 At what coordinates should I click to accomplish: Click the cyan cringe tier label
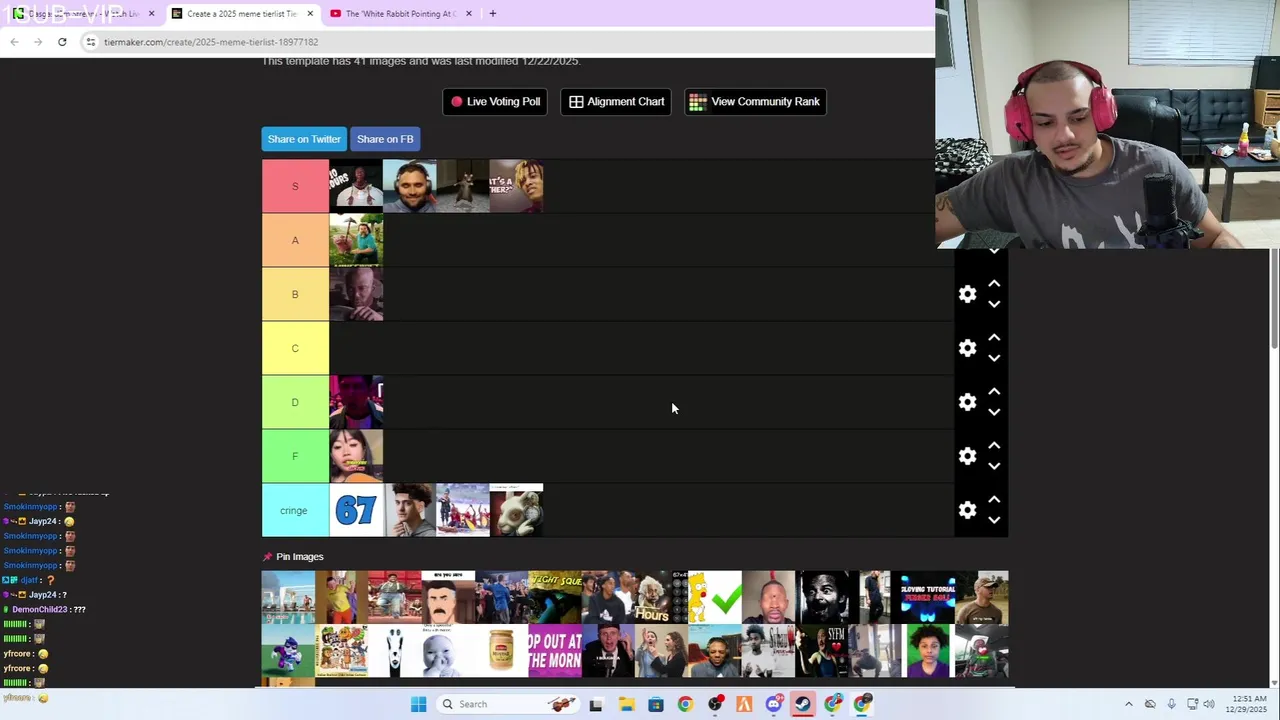[x=295, y=510]
